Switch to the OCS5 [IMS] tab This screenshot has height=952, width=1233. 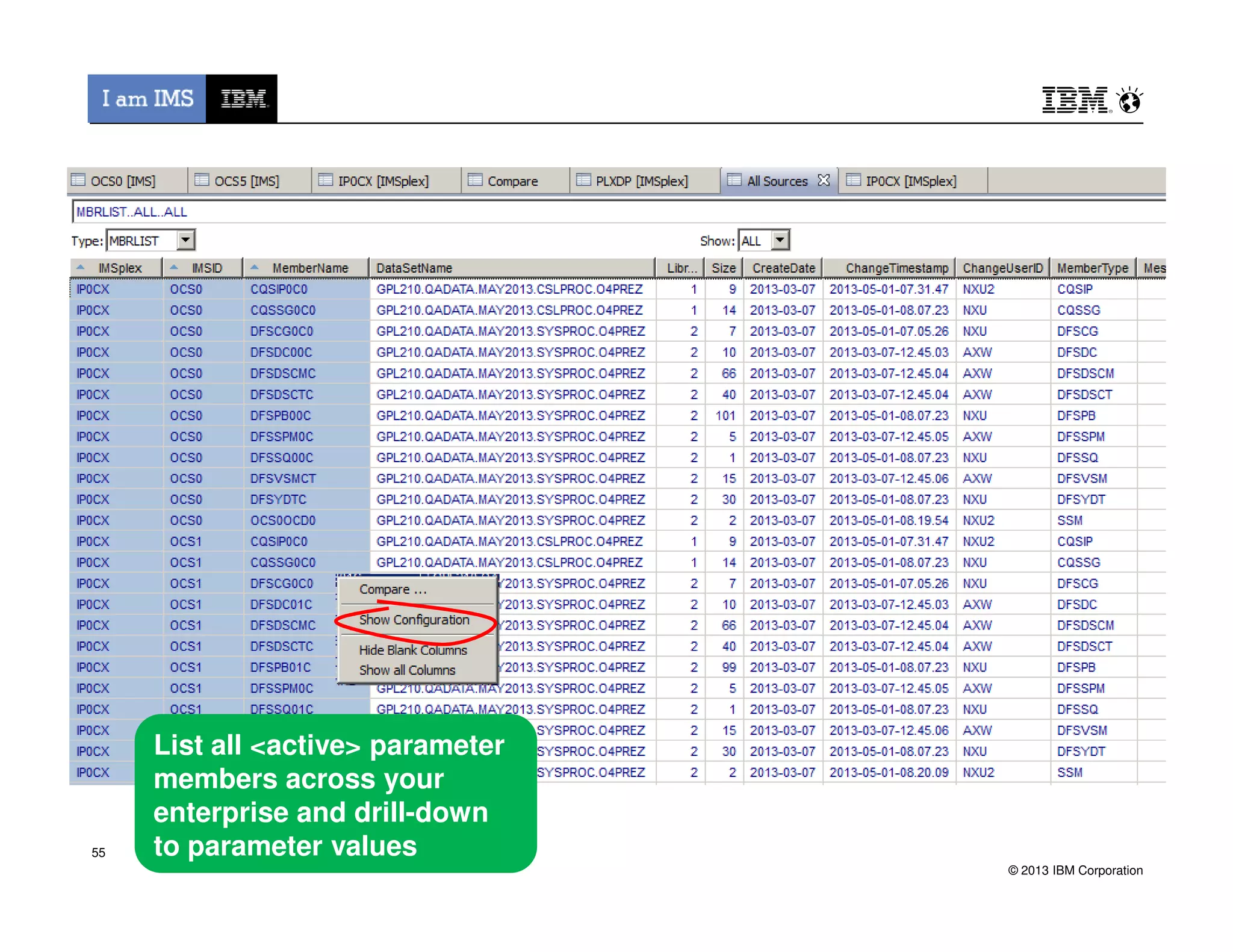(250, 181)
